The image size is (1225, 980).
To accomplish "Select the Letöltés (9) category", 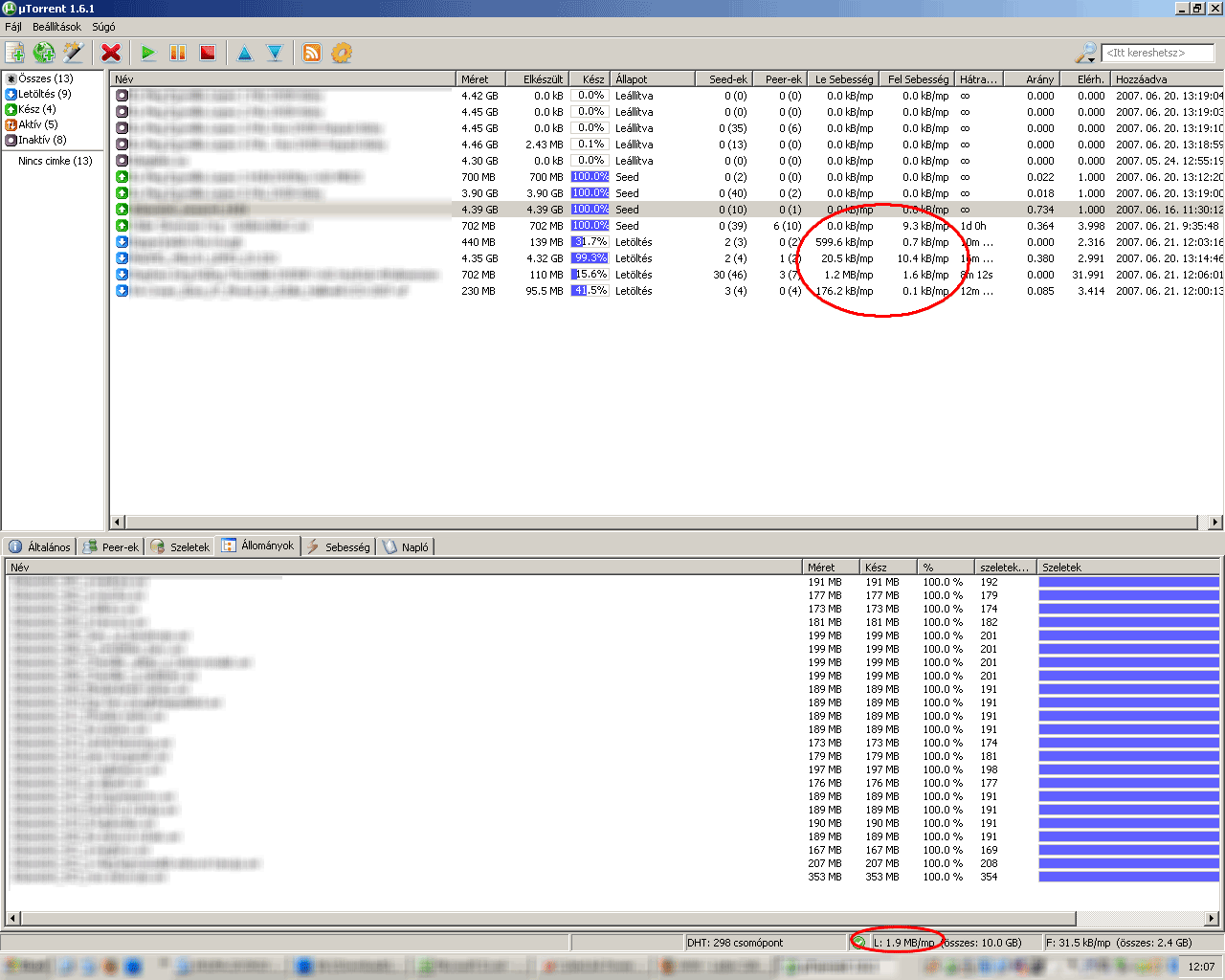I will click(x=44, y=94).
